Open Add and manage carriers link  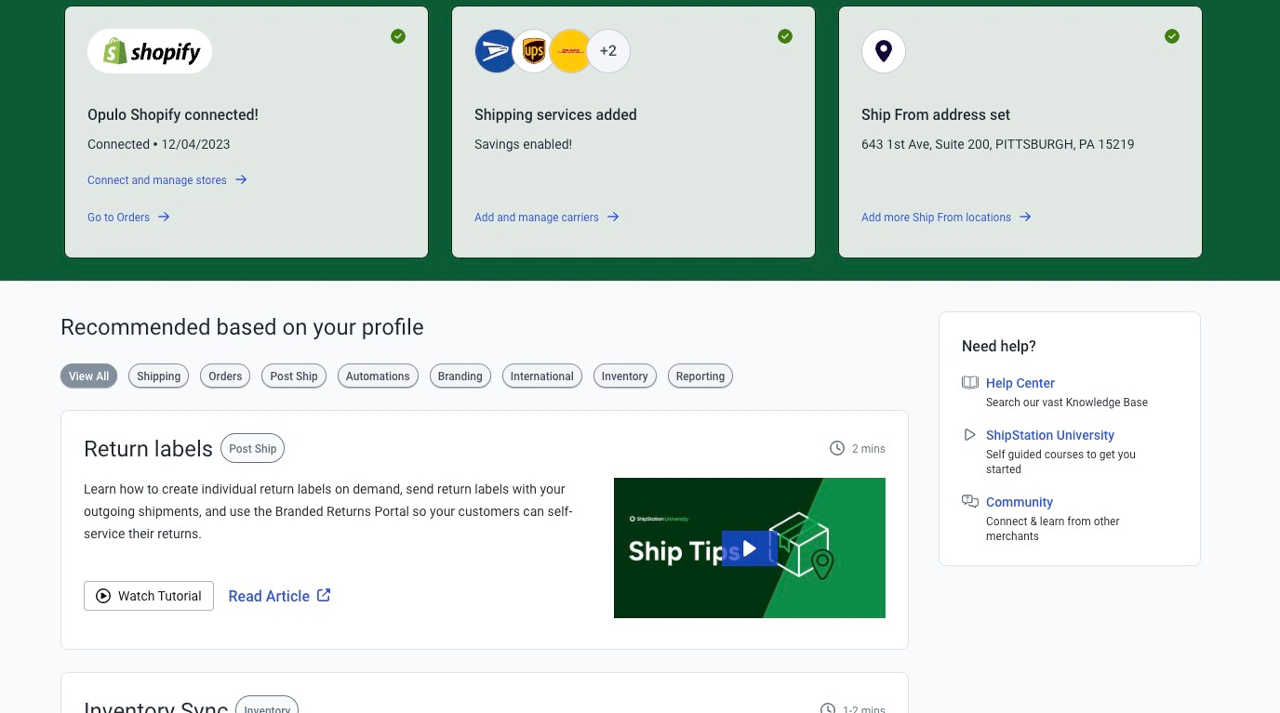[x=536, y=217]
